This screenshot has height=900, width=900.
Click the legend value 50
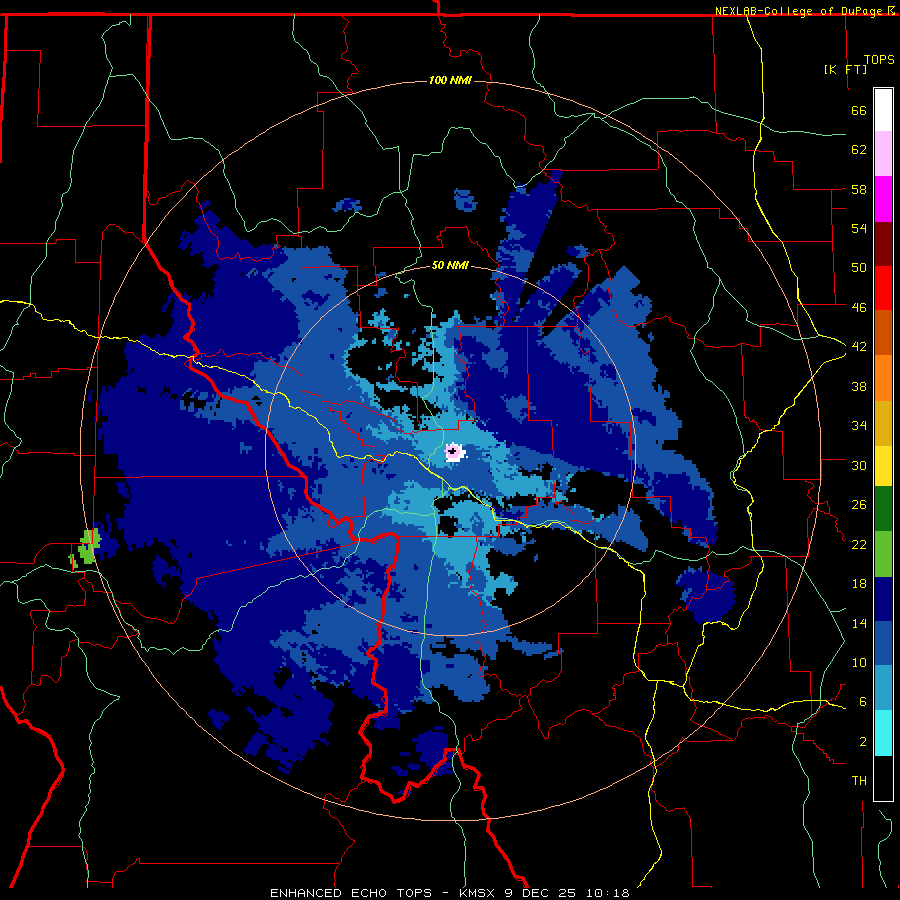tap(859, 267)
